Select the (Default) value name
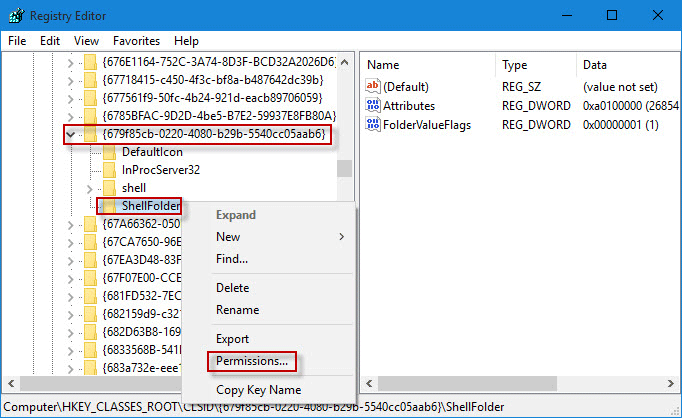Screen dimensions: 682x418 [x=406, y=87]
